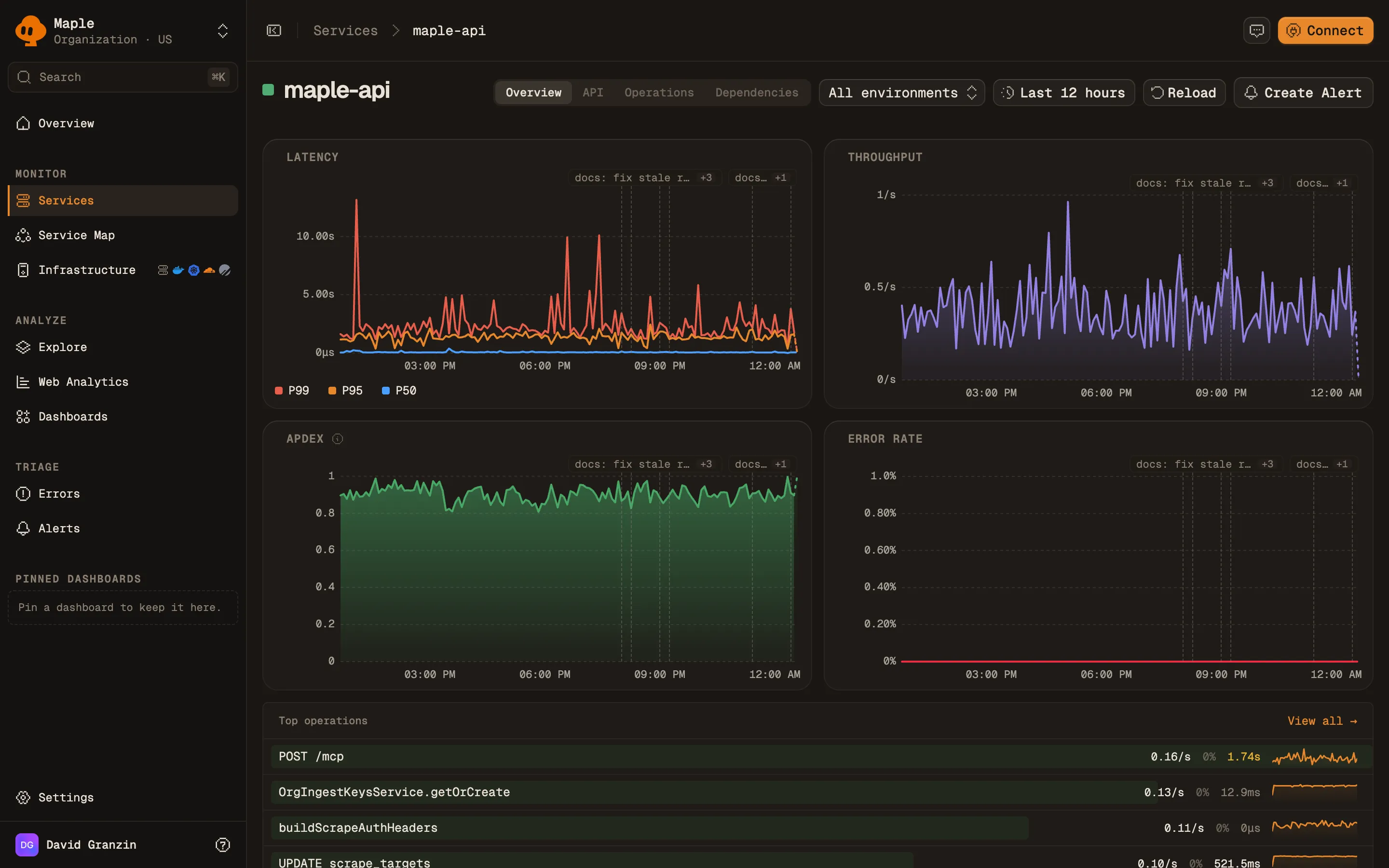1389x868 pixels.
Task: Click the Docker whale icon next to Infrastructure
Action: point(178,270)
